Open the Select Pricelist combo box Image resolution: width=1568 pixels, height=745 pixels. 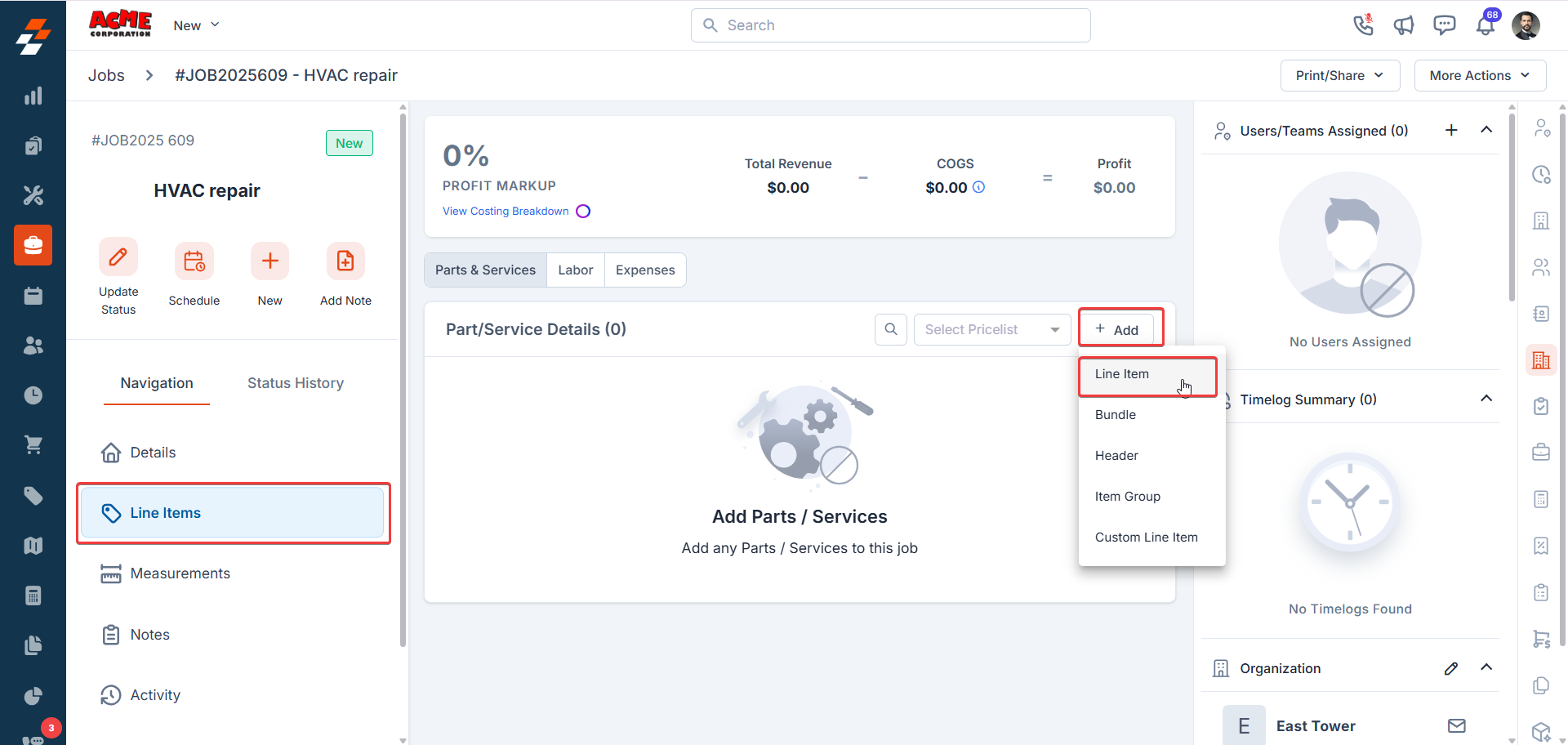point(992,329)
